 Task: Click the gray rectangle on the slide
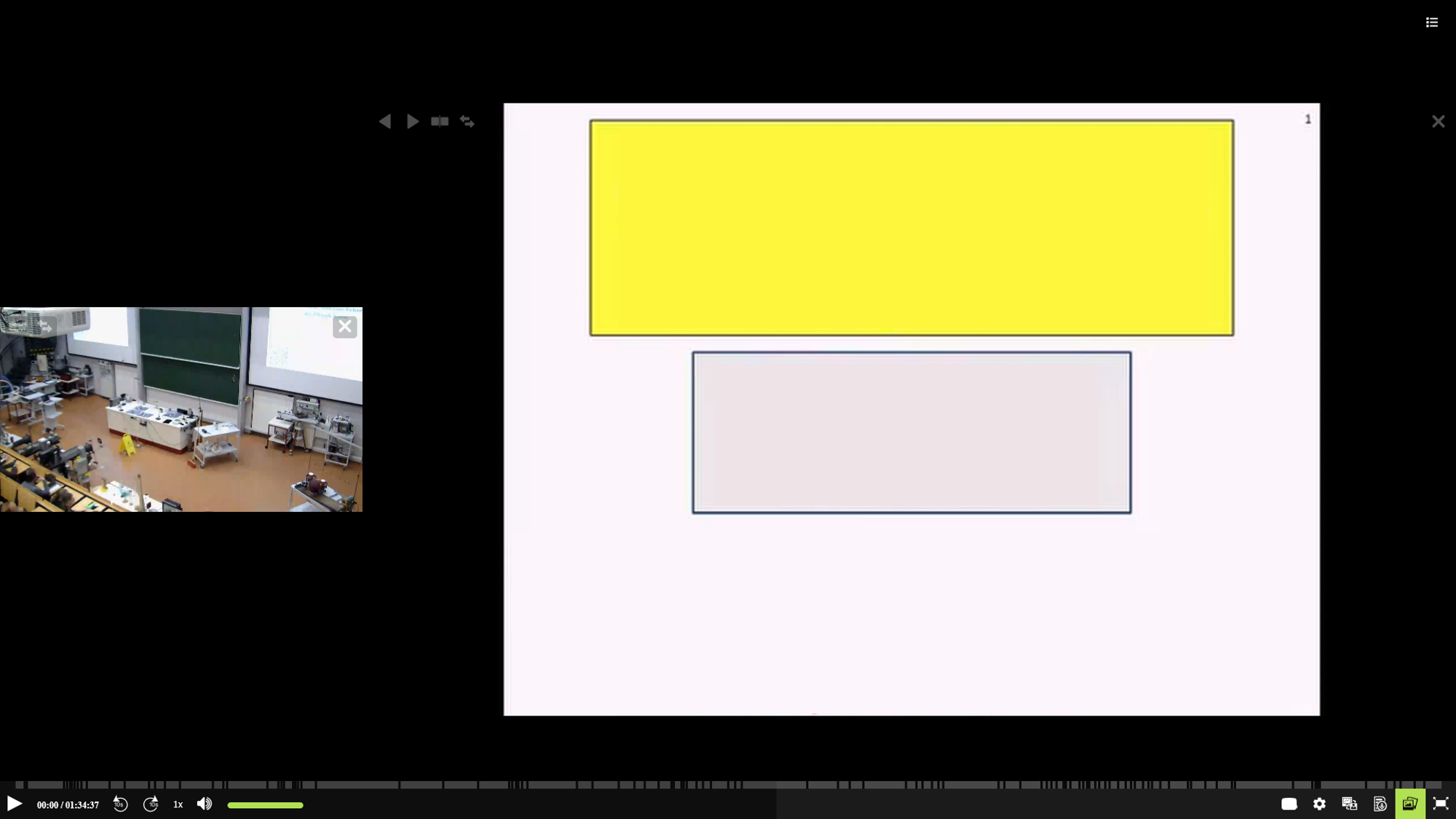(911, 432)
